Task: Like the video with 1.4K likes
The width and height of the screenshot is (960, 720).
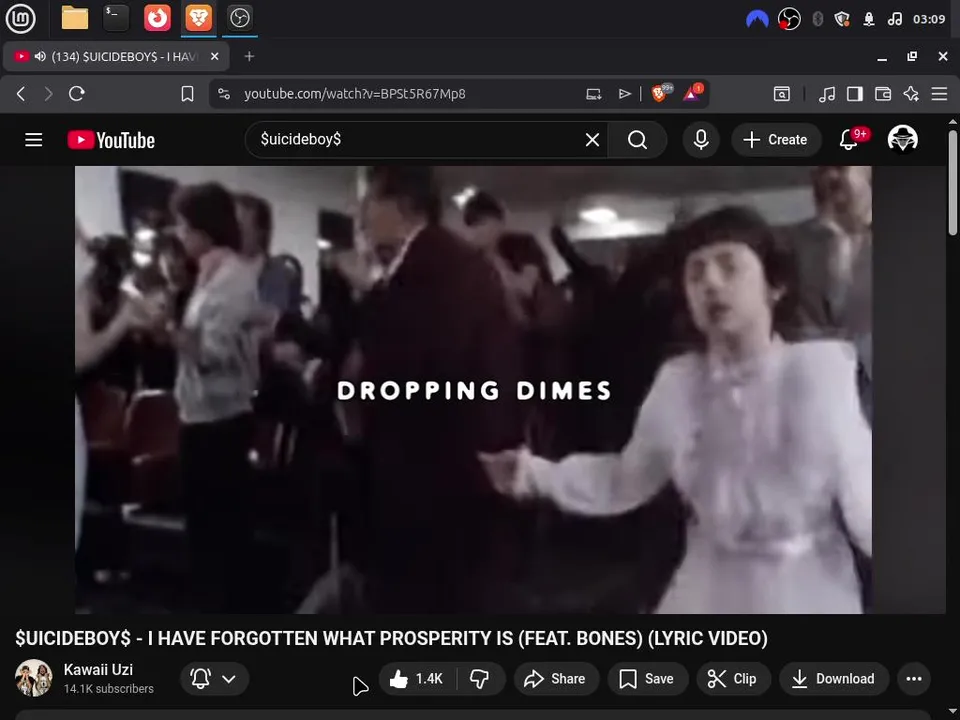Action: point(418,678)
